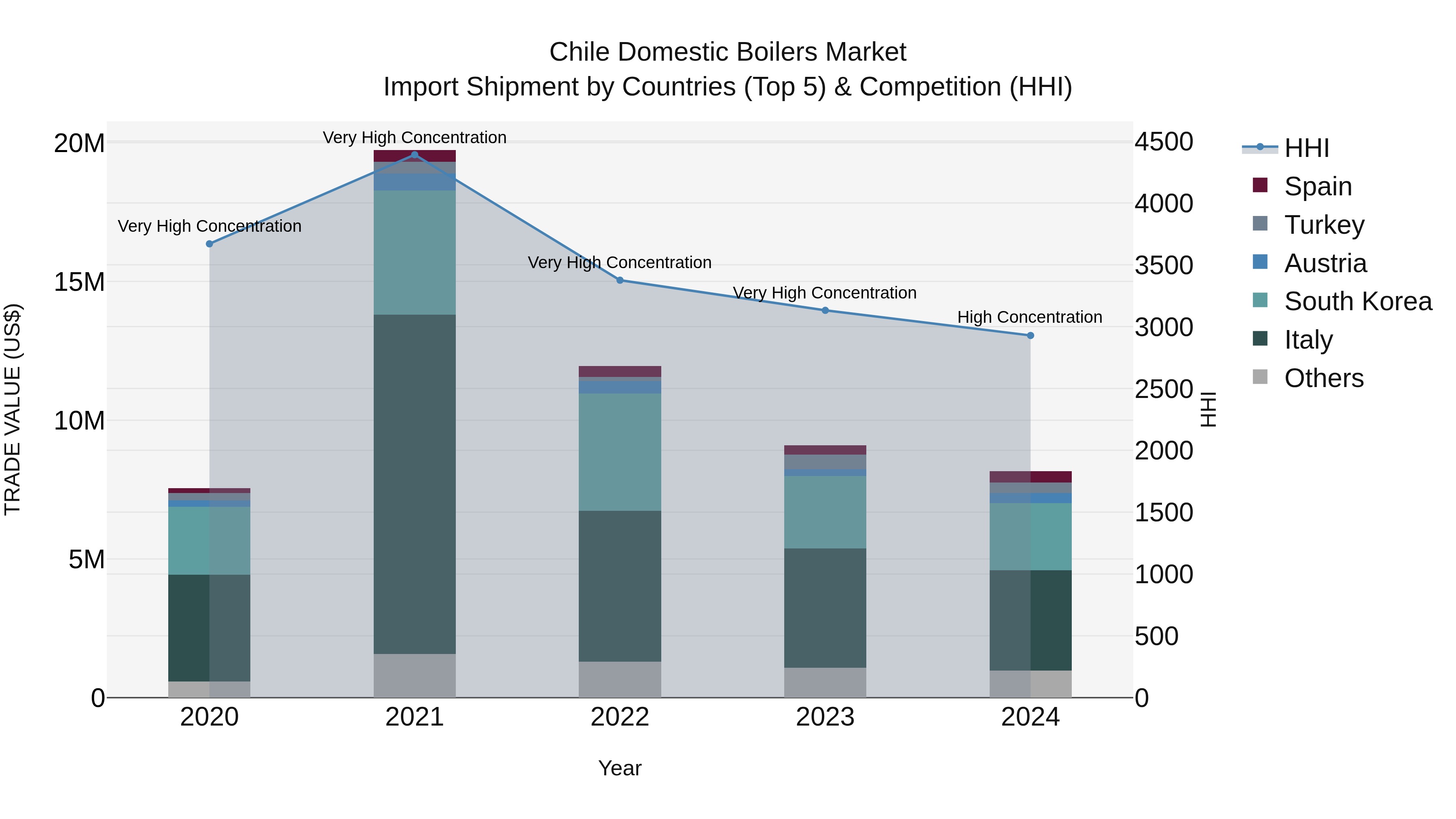Click the 2023 x-axis label
Viewport: 1456px width, 819px height.
click(825, 717)
